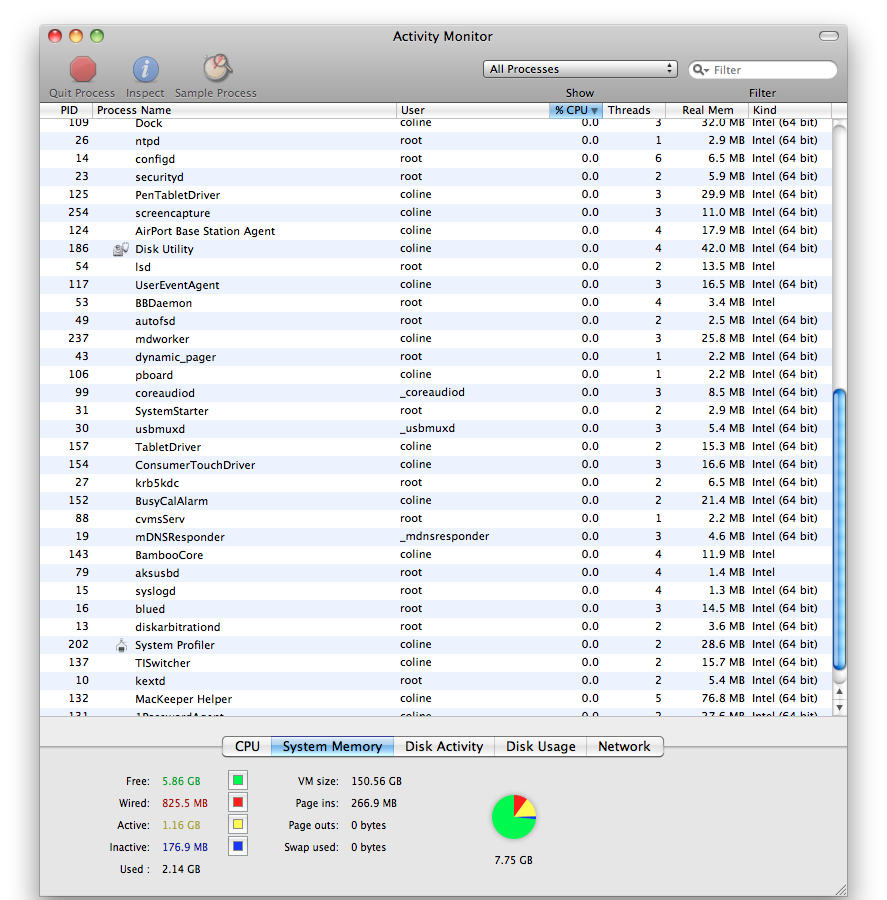The width and height of the screenshot is (887, 900).
Task: Click the Sample Process icon
Action: point(217,68)
